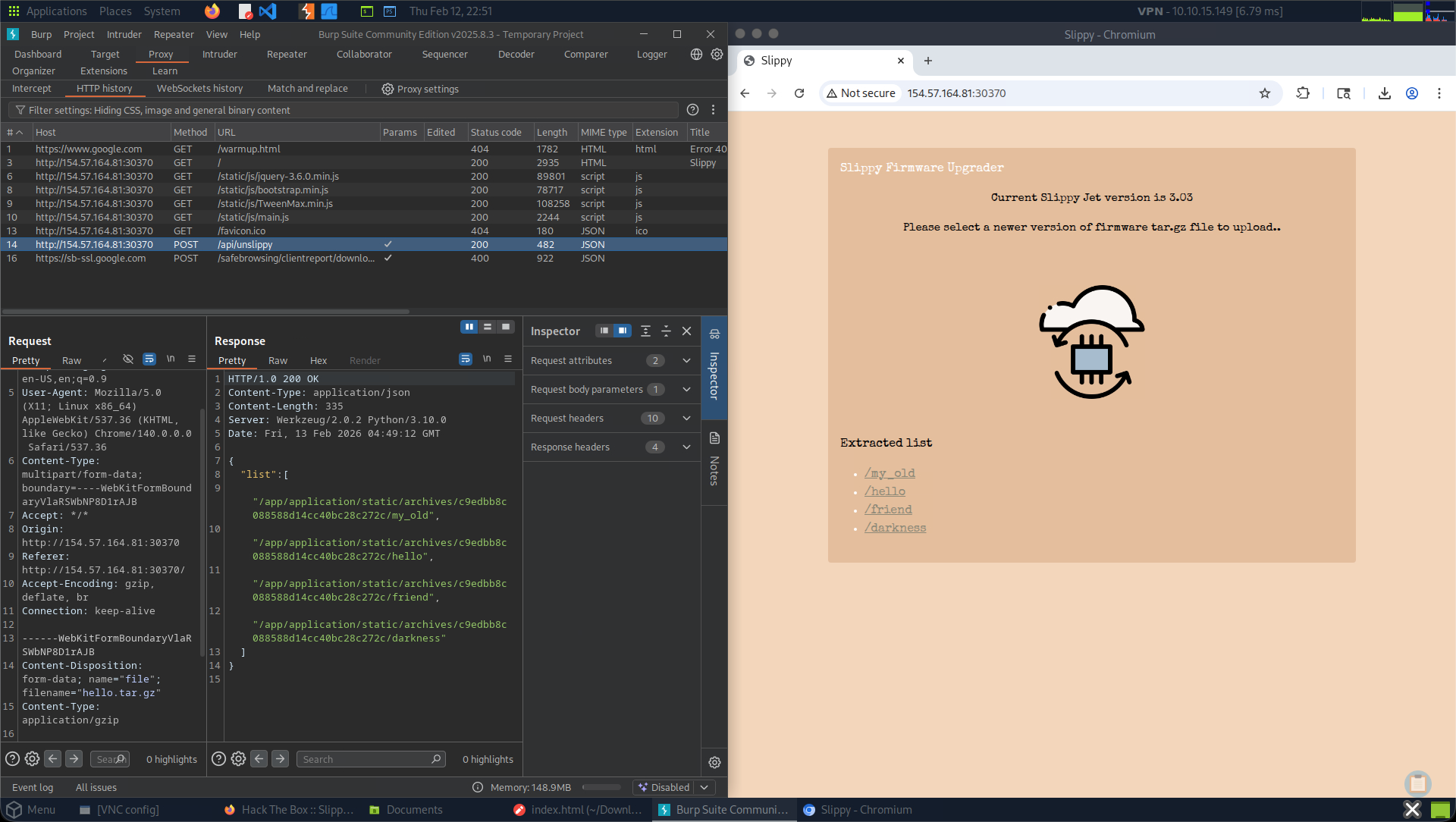Switch to WebSockets history tab
Screen dimensions: 1456x822
199,89
